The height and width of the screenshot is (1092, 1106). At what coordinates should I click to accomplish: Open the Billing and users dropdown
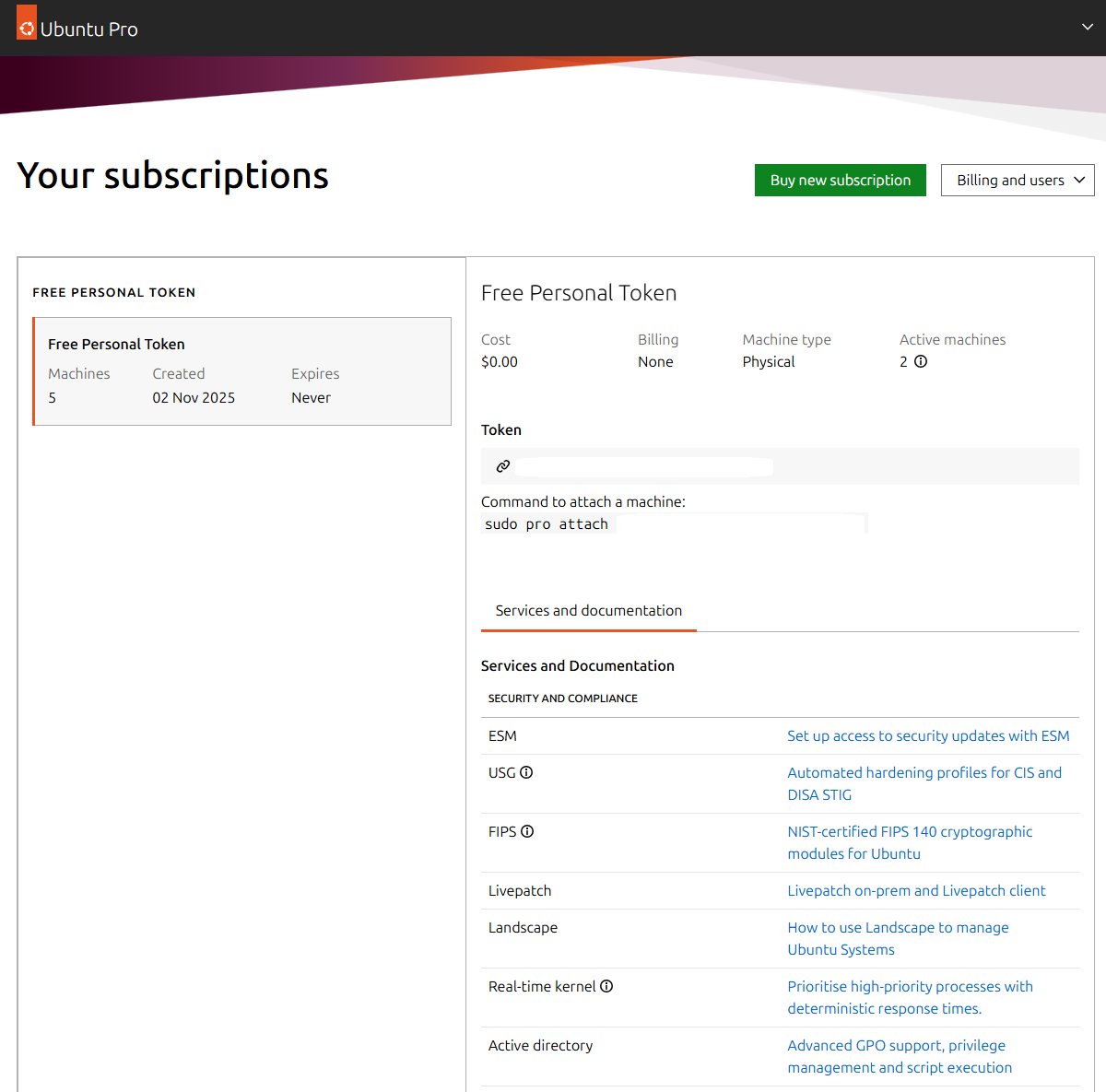pyautogui.click(x=1018, y=180)
